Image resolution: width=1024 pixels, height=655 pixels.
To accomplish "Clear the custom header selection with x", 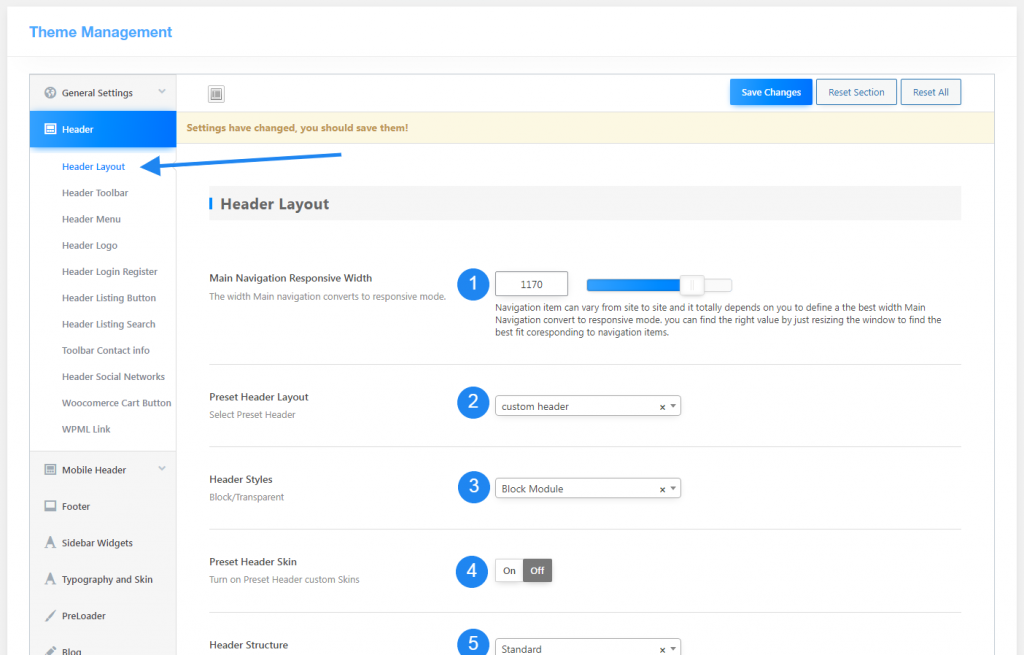I will click(x=662, y=407).
